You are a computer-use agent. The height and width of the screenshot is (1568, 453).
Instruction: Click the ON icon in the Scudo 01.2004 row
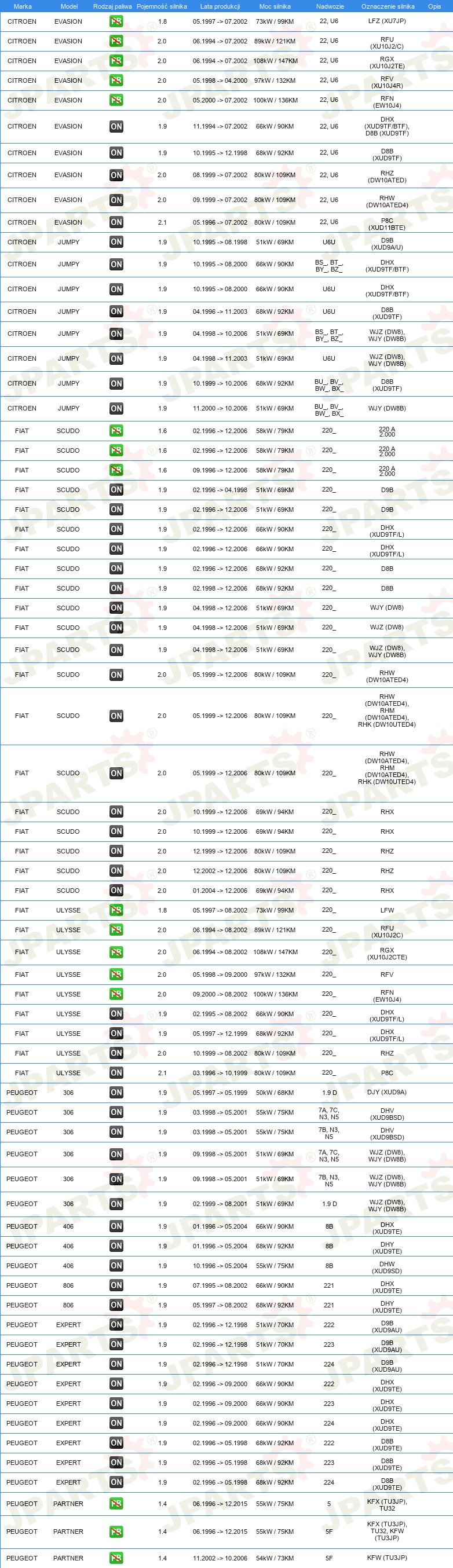coord(116,891)
